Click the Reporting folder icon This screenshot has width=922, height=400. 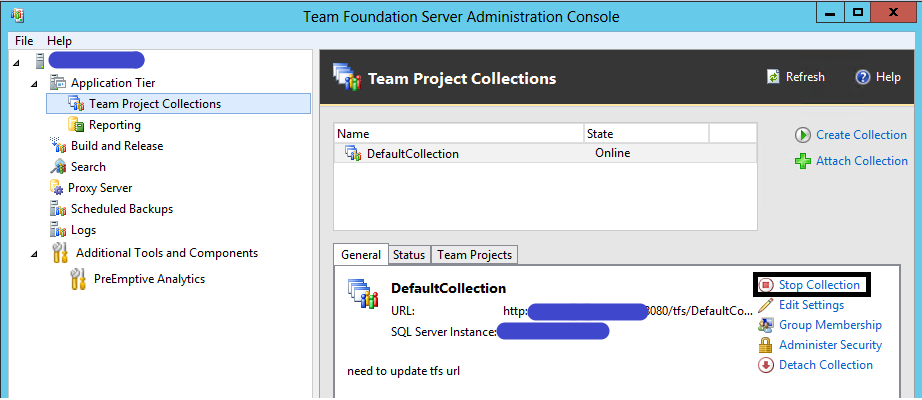[x=76, y=125]
